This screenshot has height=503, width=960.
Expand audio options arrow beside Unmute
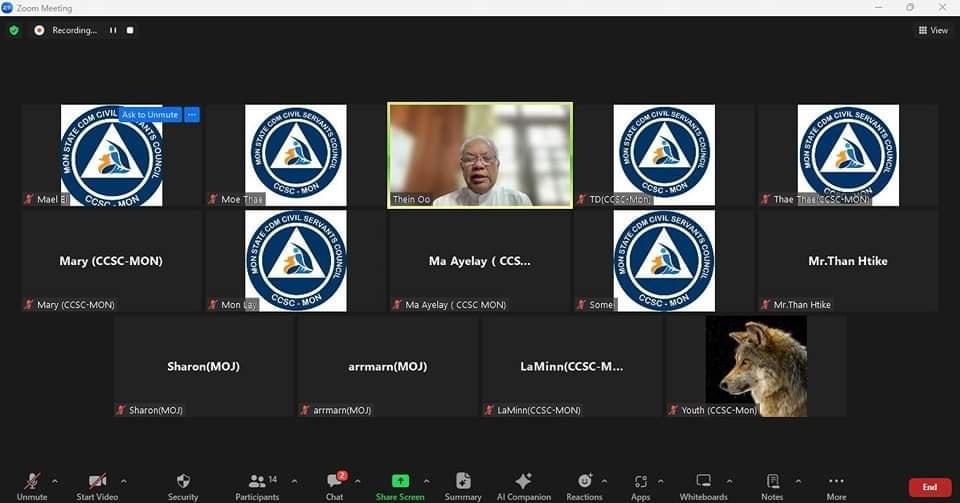tap(55, 482)
